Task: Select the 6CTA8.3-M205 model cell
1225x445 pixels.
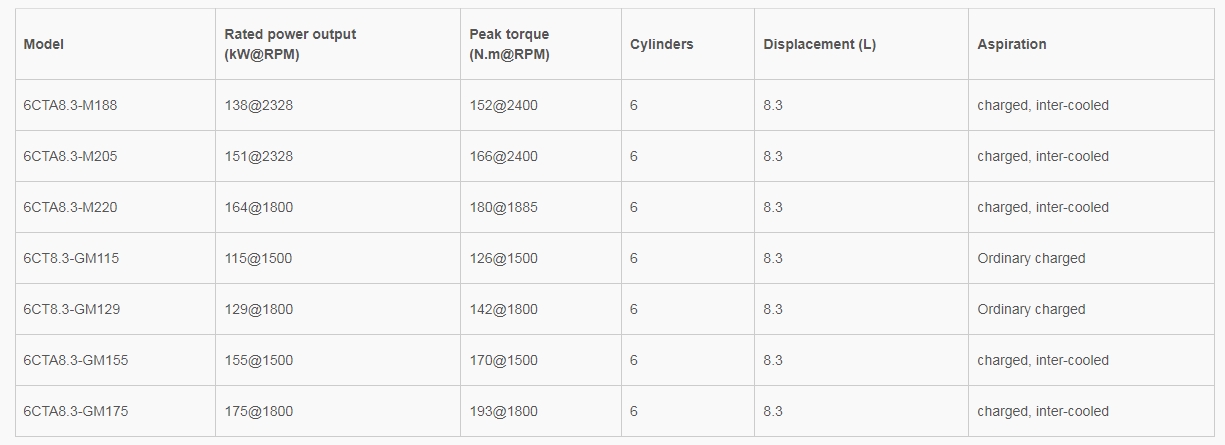Action: (70, 156)
